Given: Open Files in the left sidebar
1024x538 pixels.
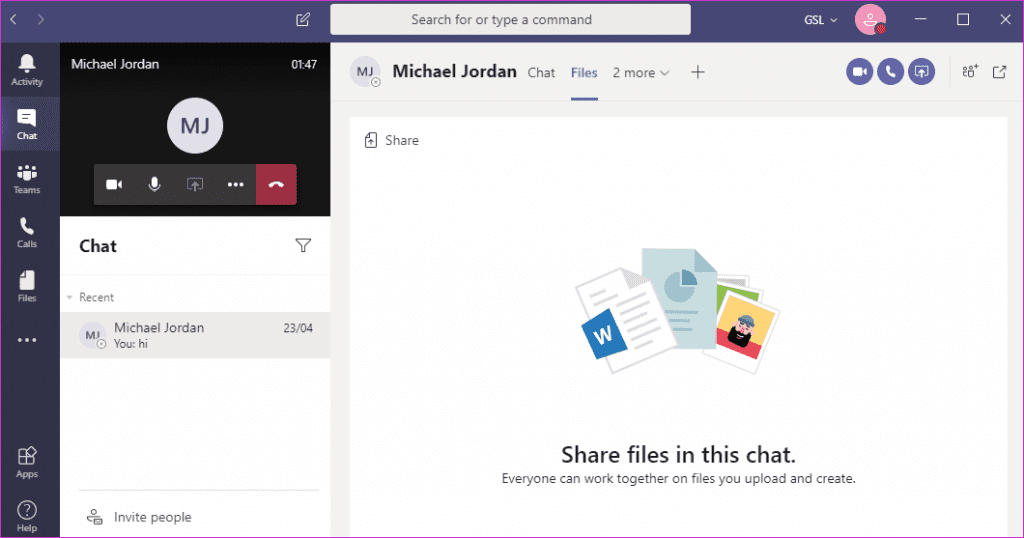Looking at the screenshot, I should [27, 286].
